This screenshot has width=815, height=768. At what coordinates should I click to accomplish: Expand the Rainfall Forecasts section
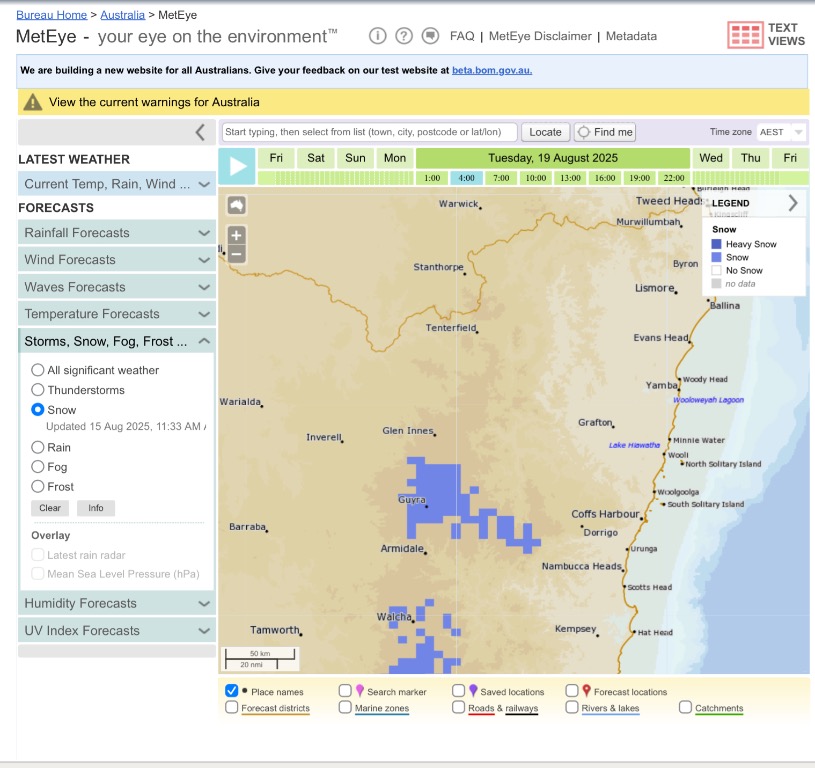[x=117, y=233]
